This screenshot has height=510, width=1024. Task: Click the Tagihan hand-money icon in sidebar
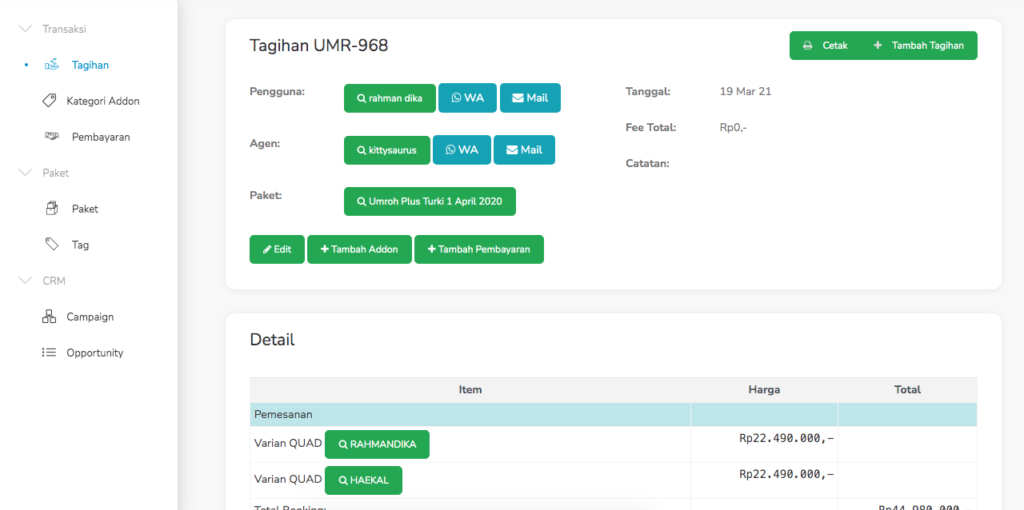(x=53, y=65)
